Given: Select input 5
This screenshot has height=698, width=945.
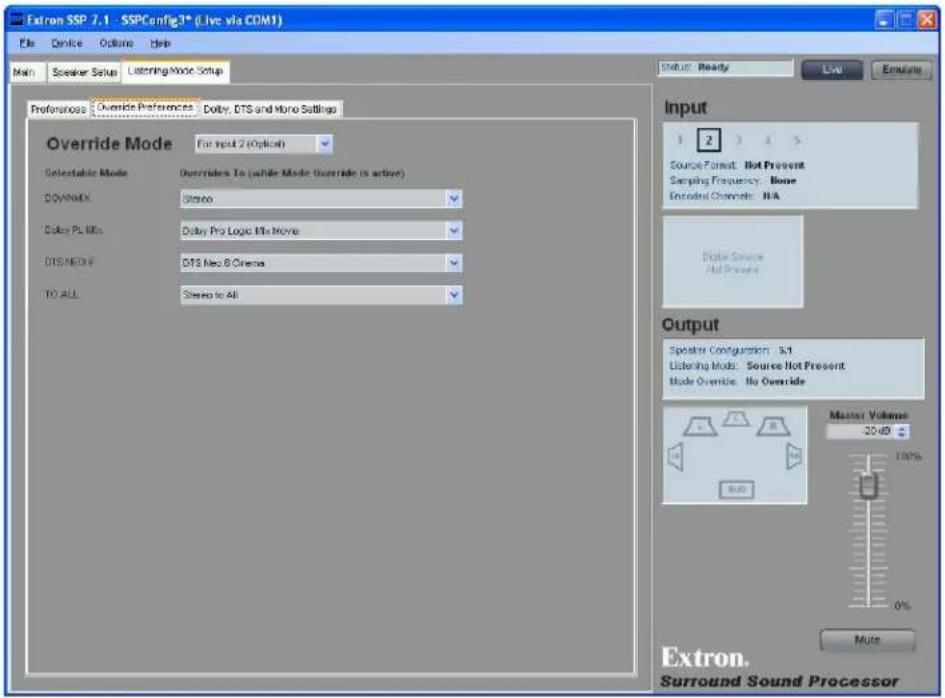Looking at the screenshot, I should pos(797,140).
